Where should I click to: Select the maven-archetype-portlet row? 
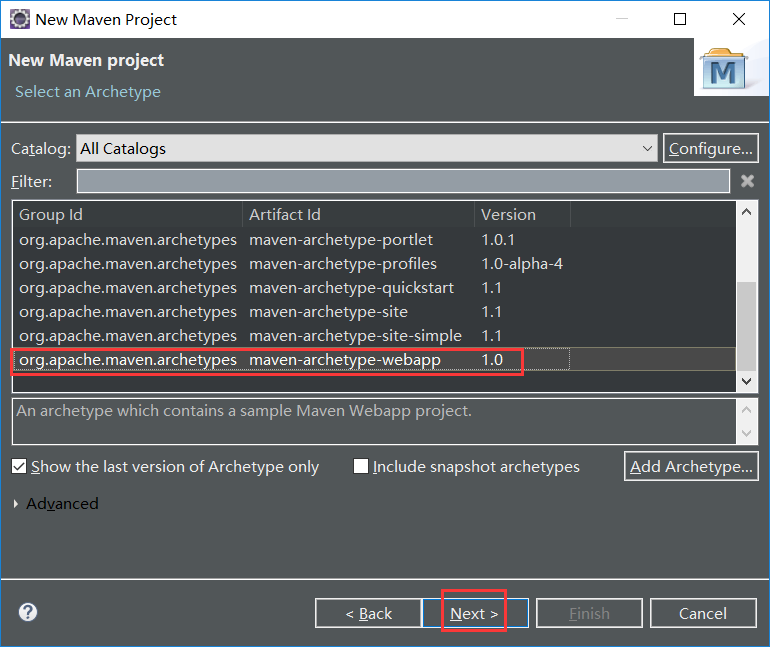point(374,240)
